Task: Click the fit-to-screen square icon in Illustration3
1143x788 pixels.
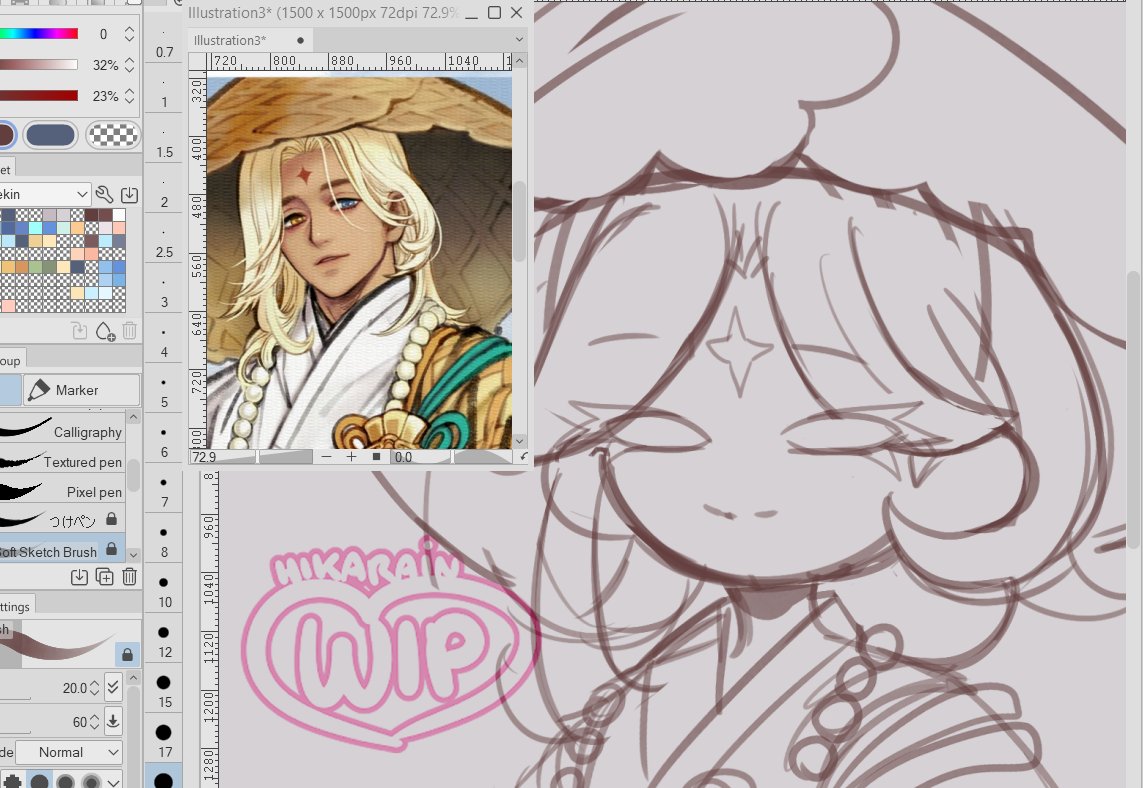Action: click(x=376, y=456)
